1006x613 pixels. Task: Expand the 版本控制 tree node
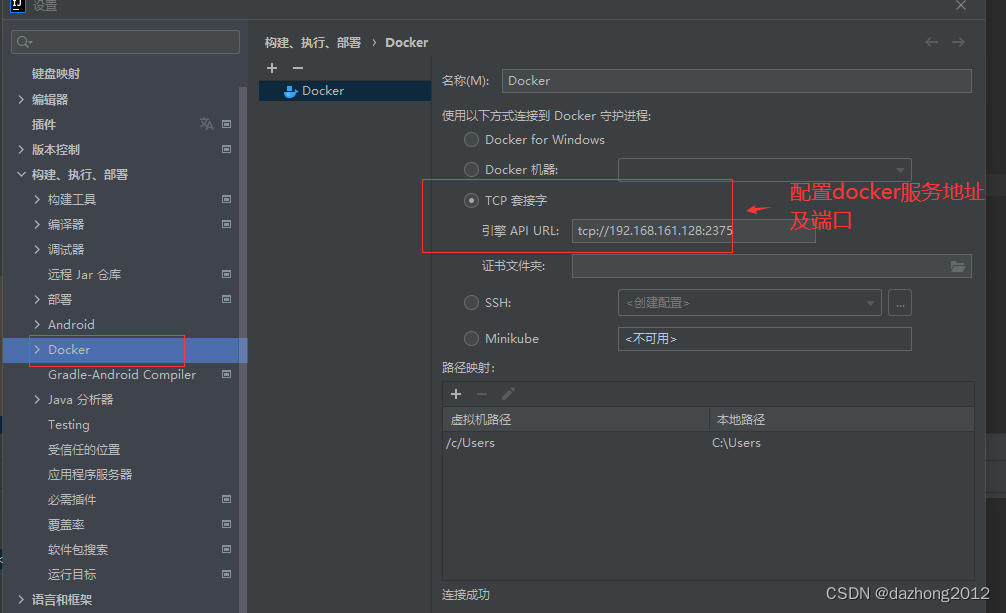click(x=21, y=150)
